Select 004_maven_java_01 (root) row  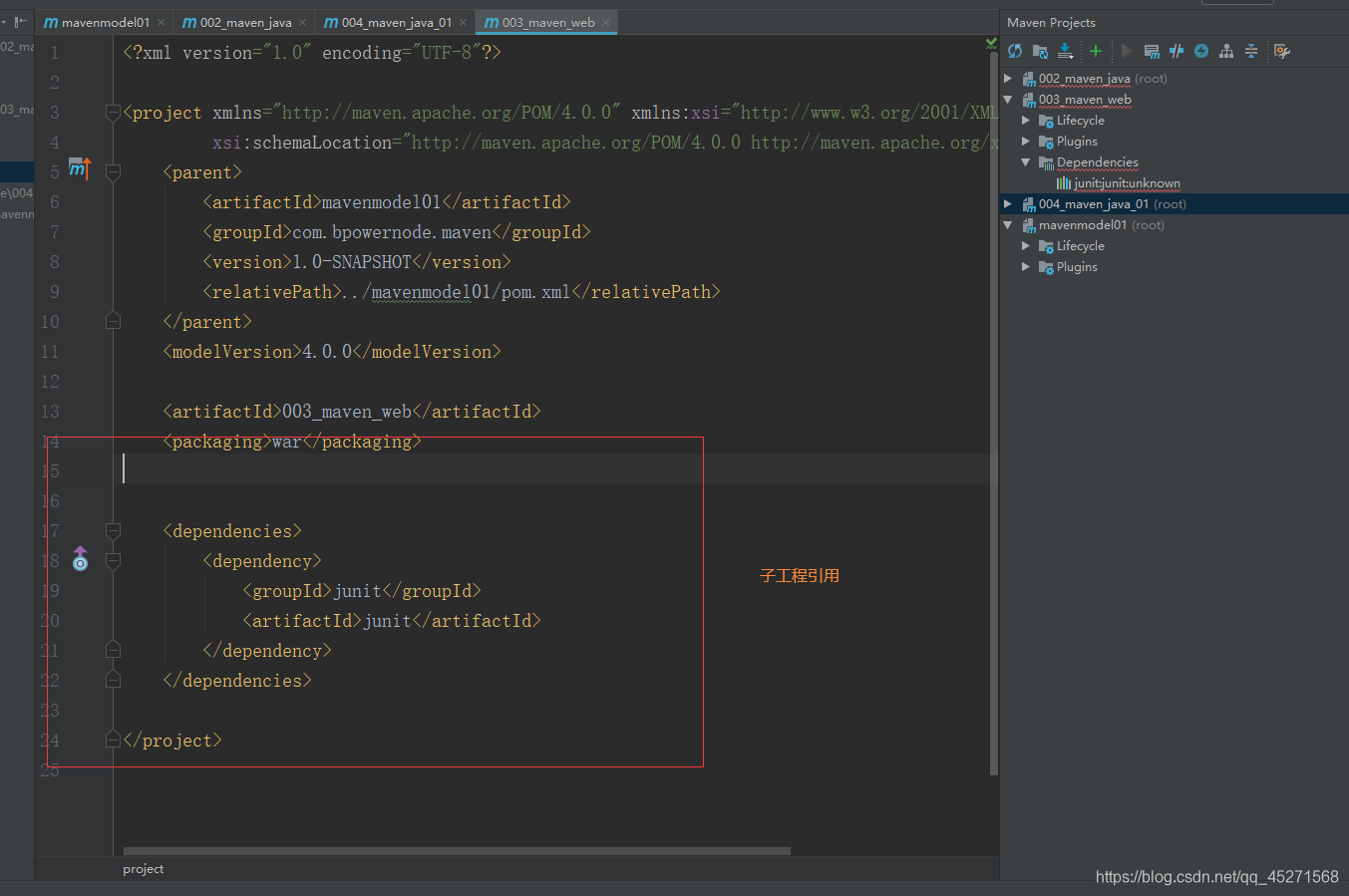click(1175, 203)
